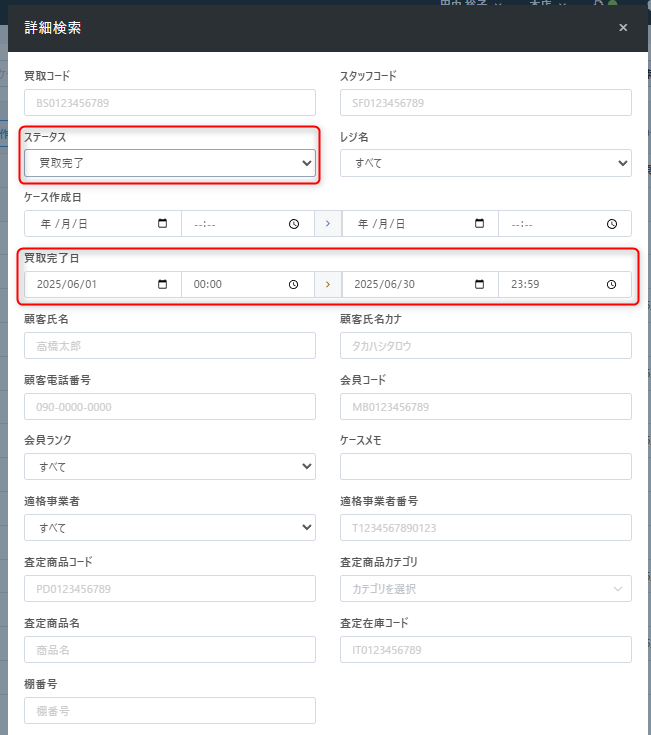Screen dimensions: 651x735
Task: Open calendar picker for ケース作成日 start date
Action: (x=163, y=224)
